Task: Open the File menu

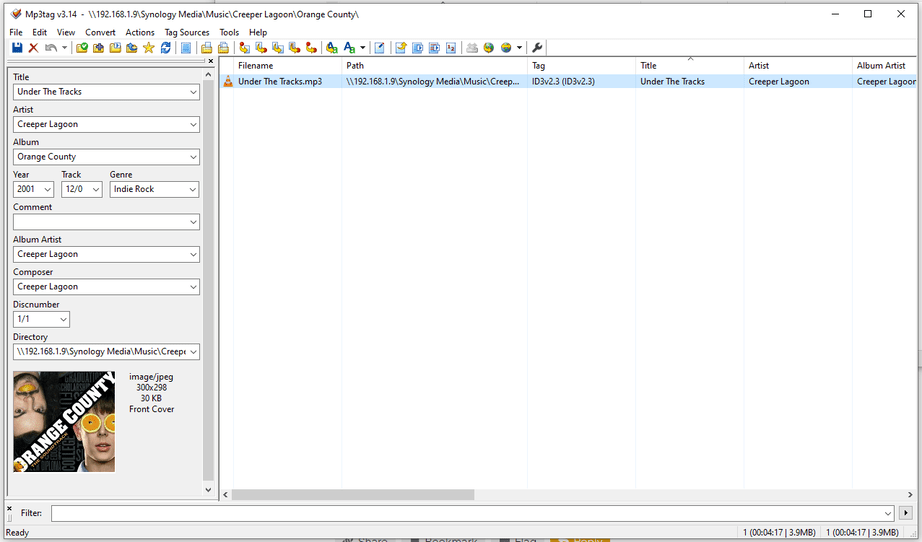Action: coord(16,32)
